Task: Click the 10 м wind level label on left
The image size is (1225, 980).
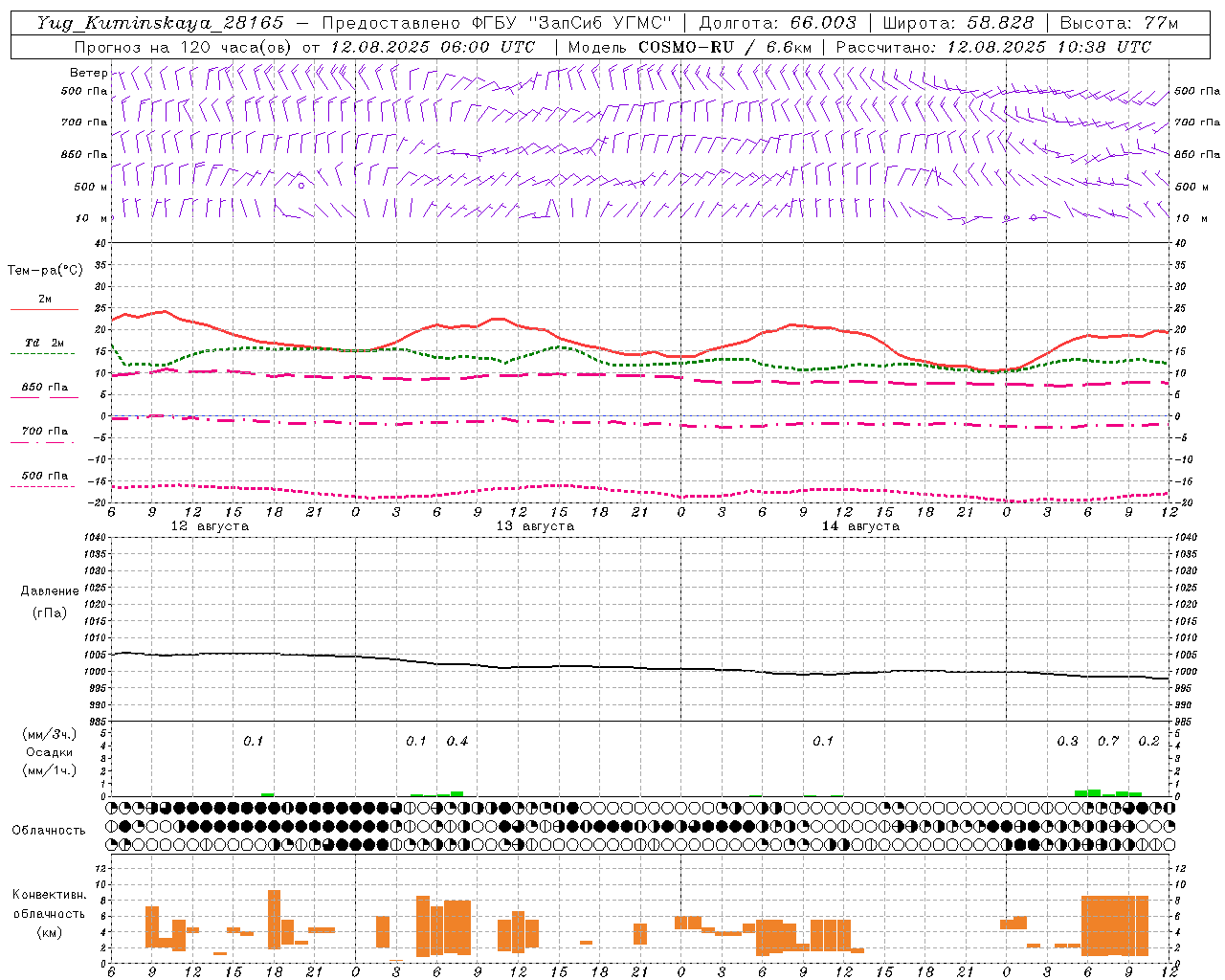Action: click(91, 218)
